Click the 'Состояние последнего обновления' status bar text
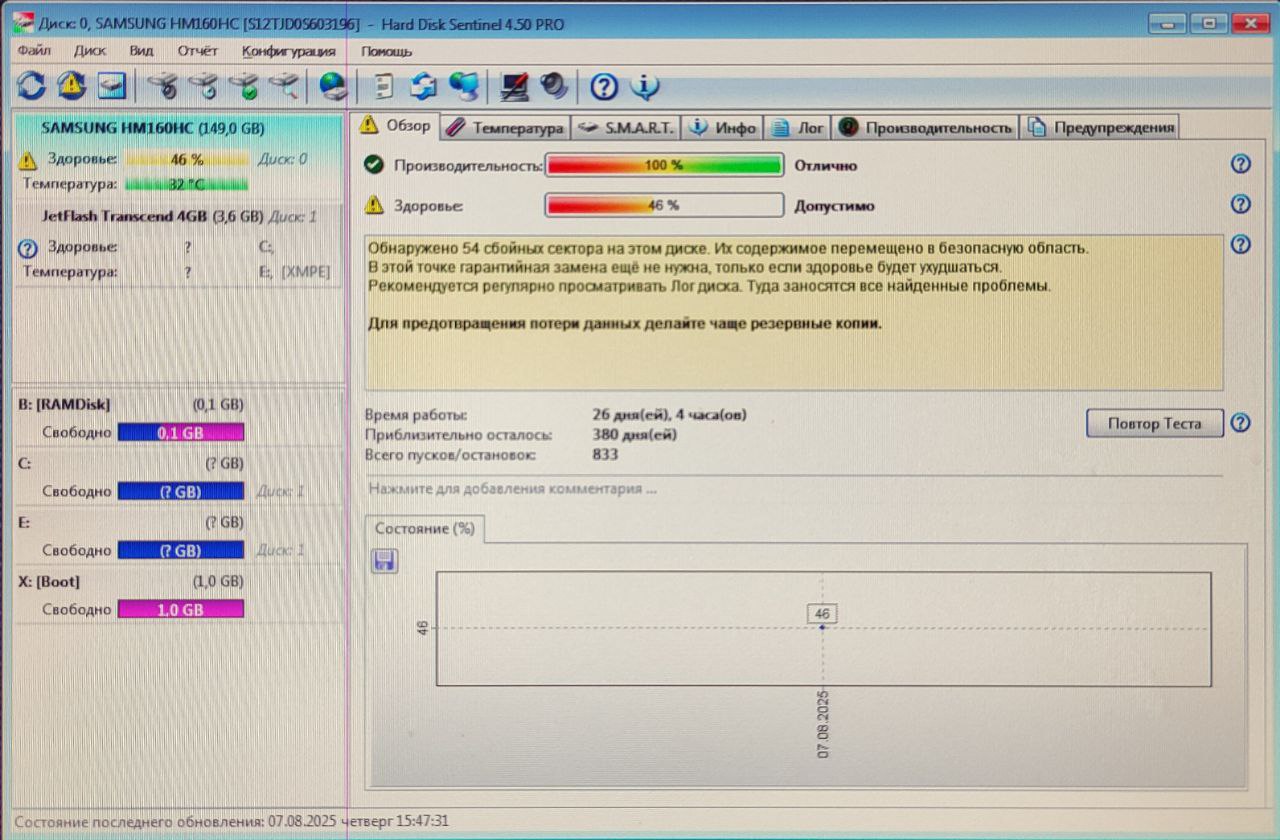Image resolution: width=1280 pixels, height=840 pixels. 232,821
